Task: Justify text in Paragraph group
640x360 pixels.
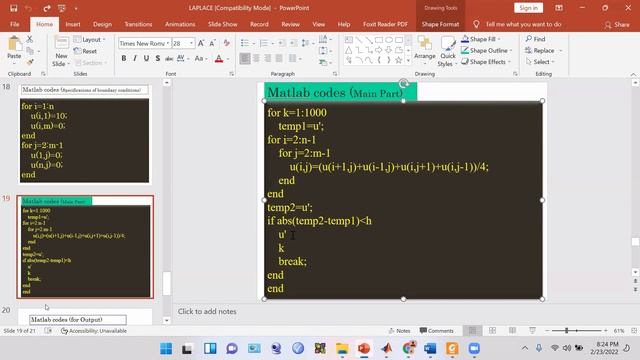Action: click(279, 59)
